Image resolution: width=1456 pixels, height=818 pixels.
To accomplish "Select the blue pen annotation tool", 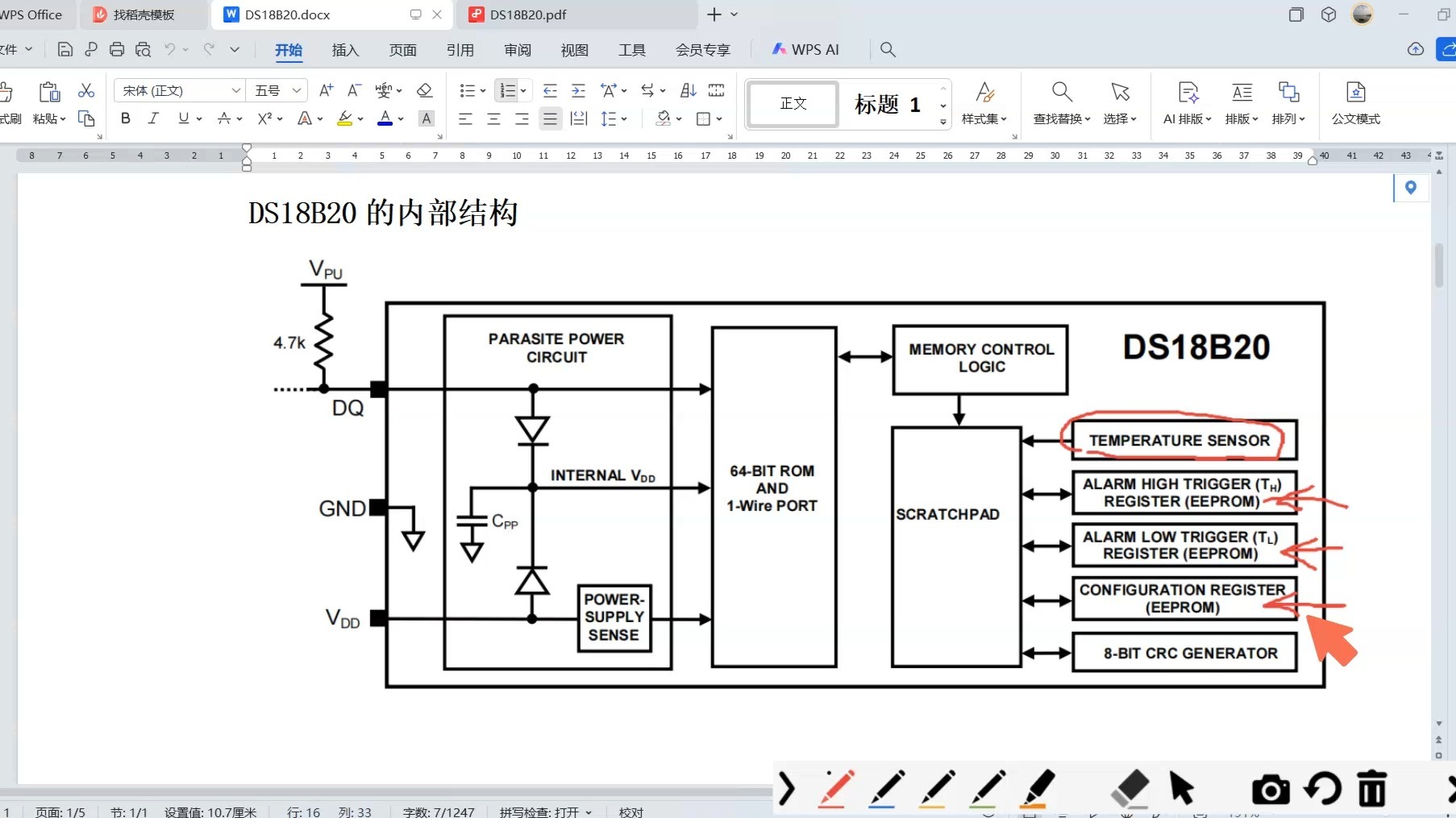I will click(886, 788).
